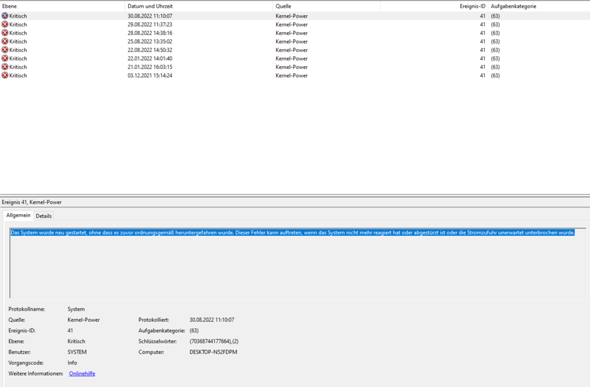Open the Onlinehilfe link
The width and height of the screenshot is (590, 387).
point(82,373)
